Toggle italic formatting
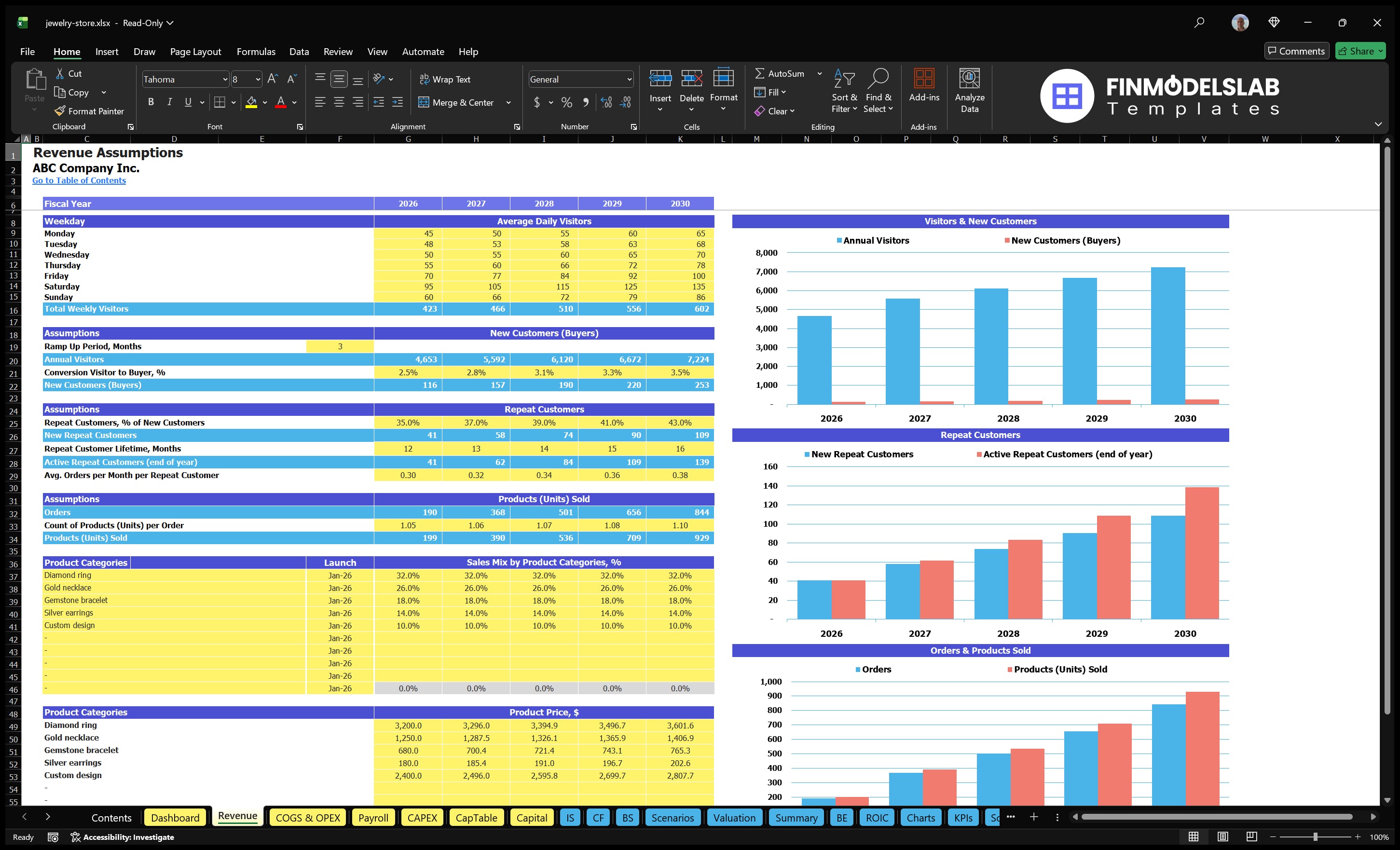The width and height of the screenshot is (1400, 850). tap(169, 102)
